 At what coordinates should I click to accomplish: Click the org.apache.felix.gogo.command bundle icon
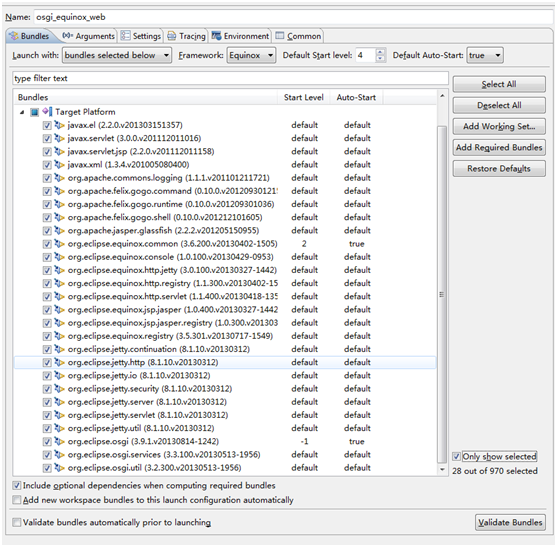(x=59, y=191)
